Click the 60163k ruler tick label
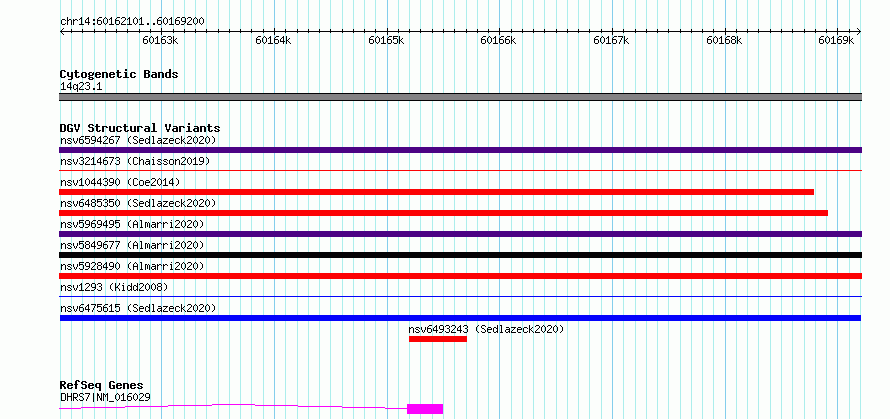890x419 pixels. [x=161, y=41]
